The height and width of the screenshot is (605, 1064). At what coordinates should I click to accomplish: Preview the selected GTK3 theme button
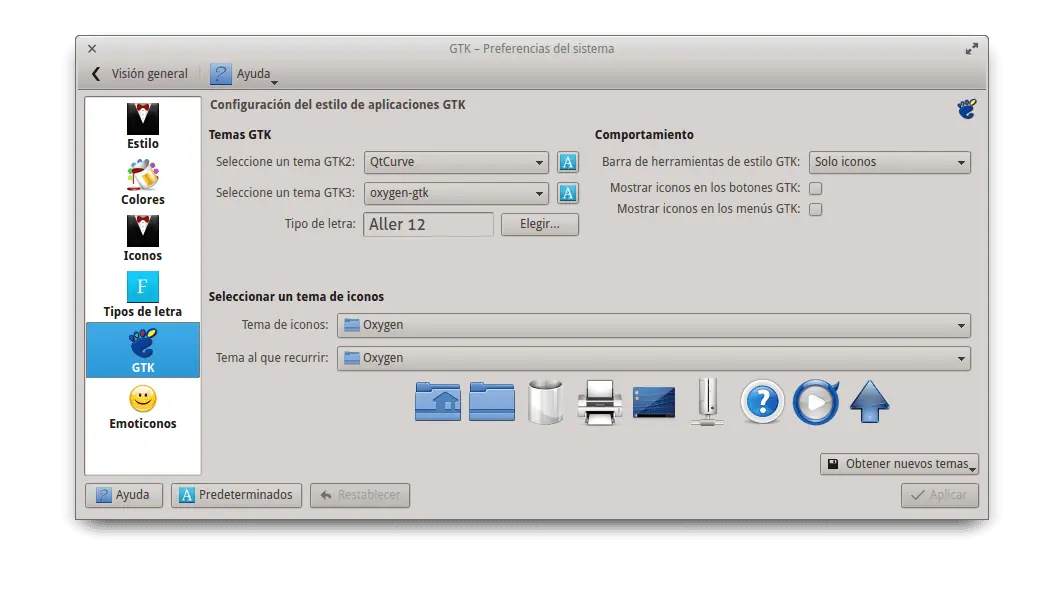568,193
